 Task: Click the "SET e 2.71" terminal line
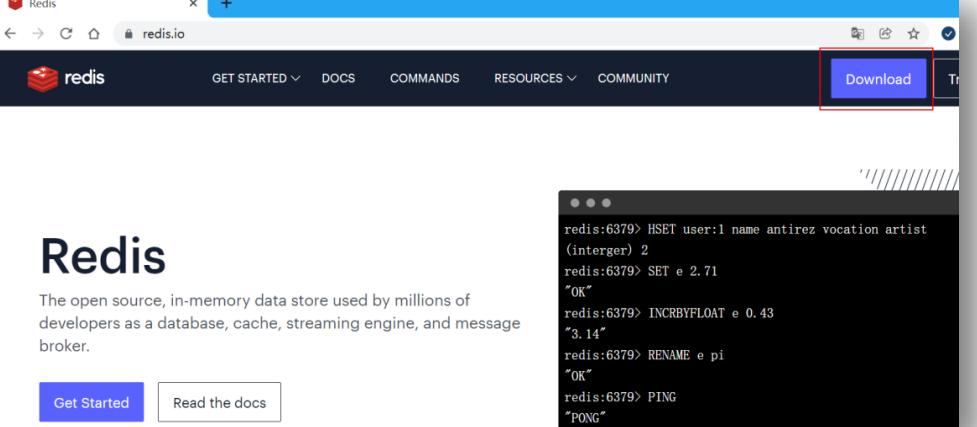click(x=641, y=271)
